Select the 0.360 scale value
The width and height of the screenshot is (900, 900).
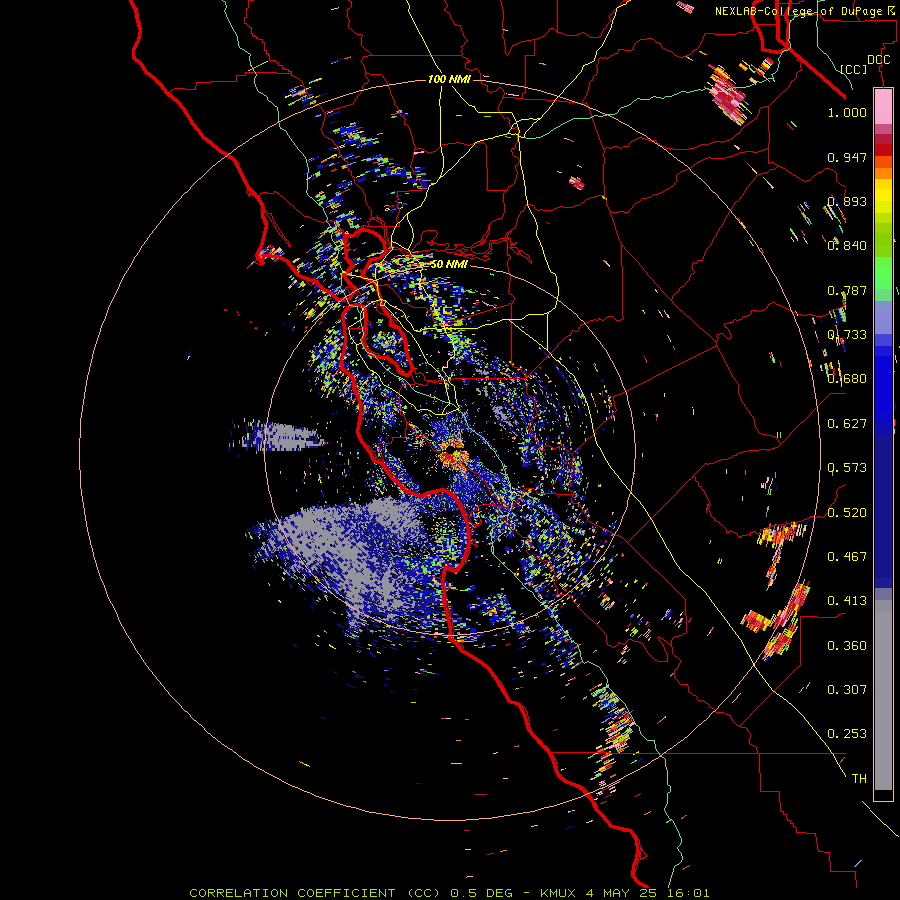847,646
